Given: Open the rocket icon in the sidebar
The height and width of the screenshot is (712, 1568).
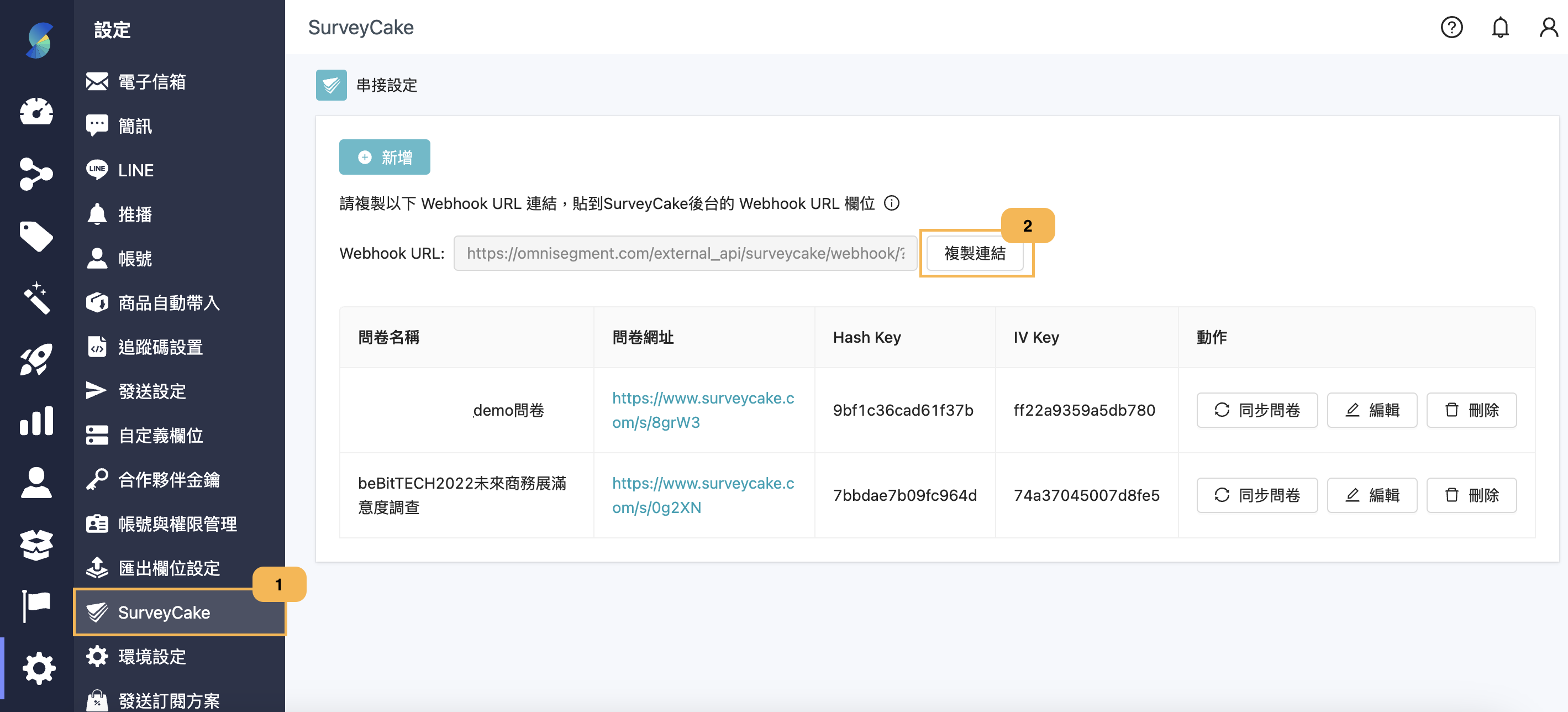Looking at the screenshot, I should [36, 359].
